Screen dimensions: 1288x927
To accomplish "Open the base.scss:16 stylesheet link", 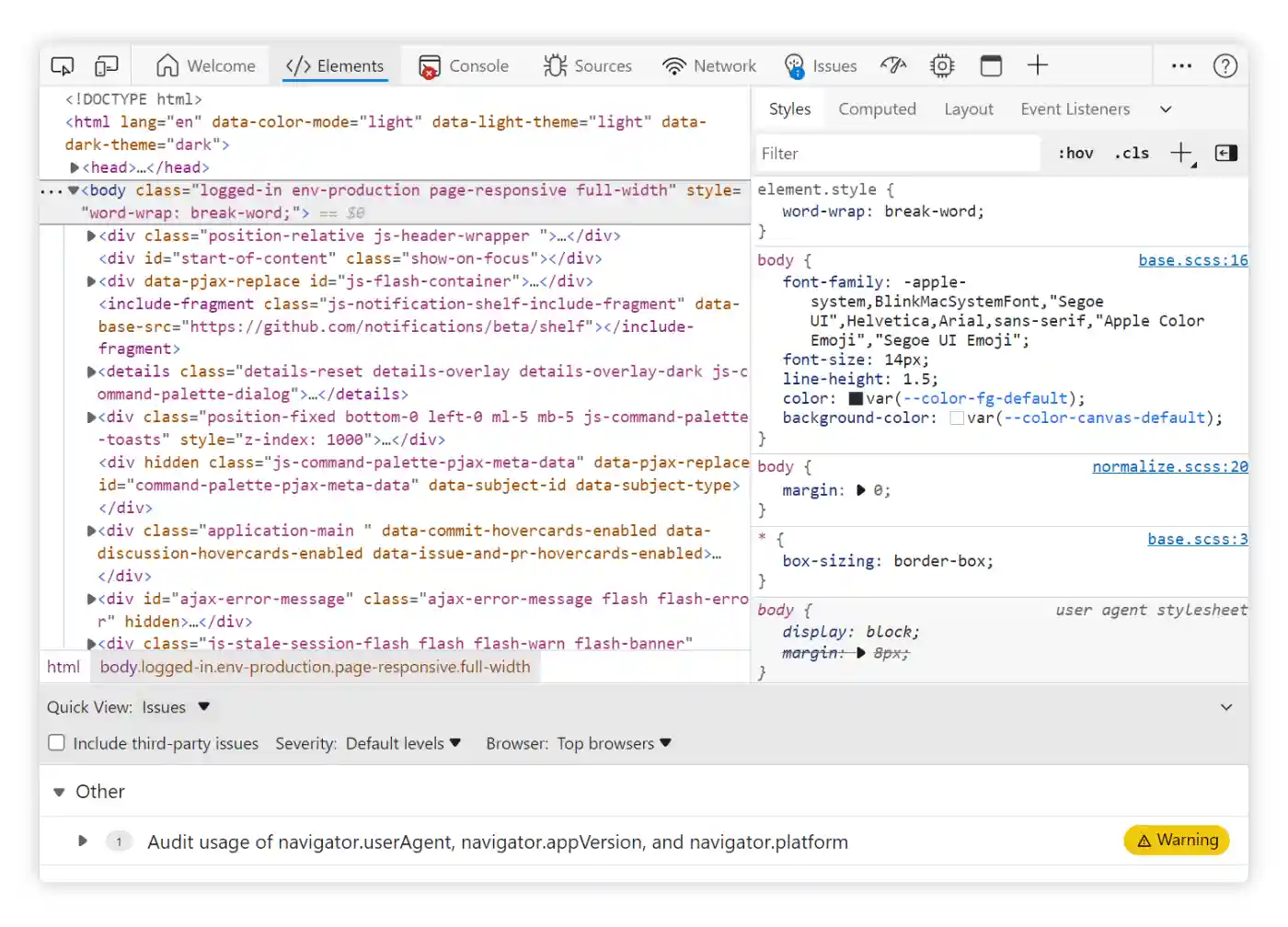I will point(1192,259).
